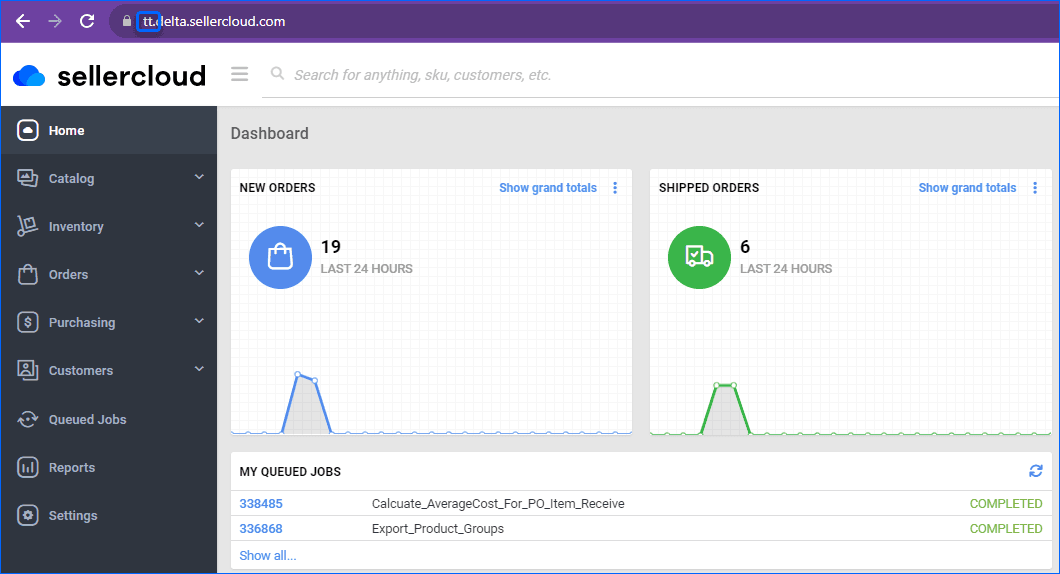Open the Queued Jobs menu item

point(109,419)
